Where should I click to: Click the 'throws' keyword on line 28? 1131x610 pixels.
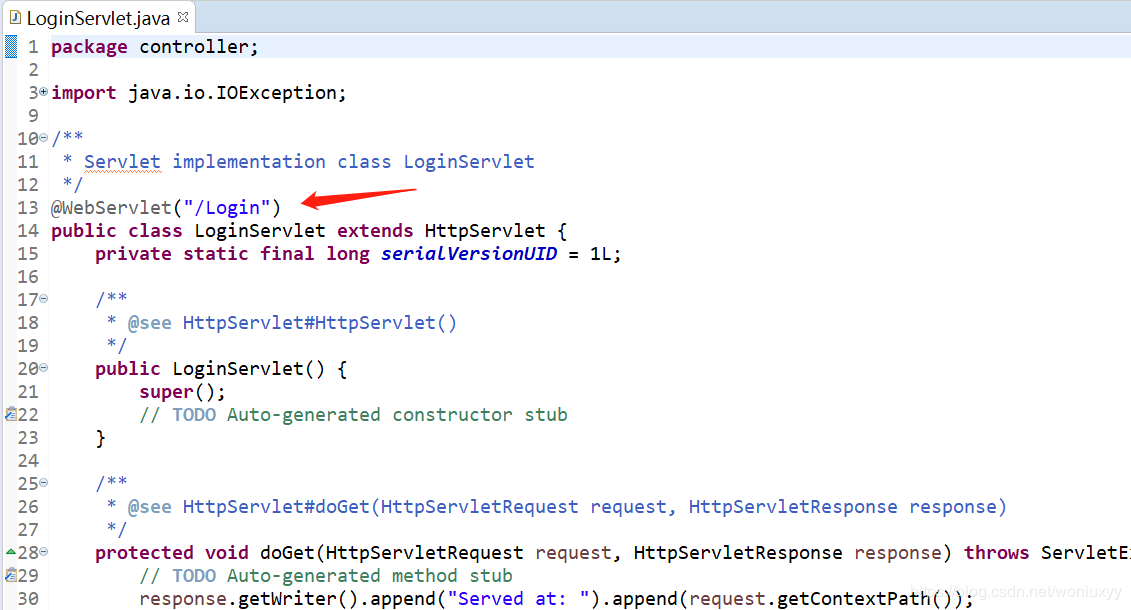tap(996, 553)
